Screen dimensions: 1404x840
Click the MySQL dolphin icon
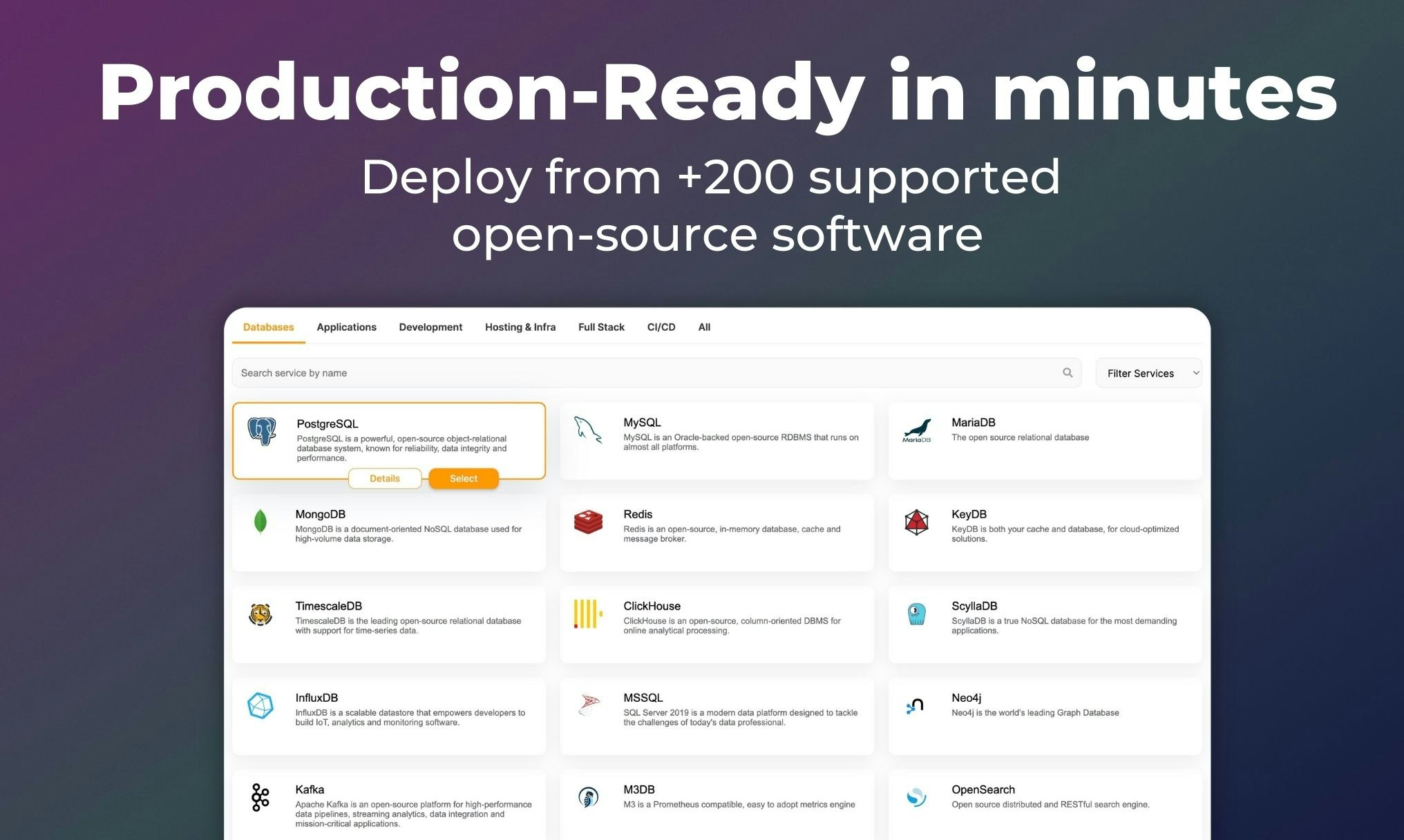[588, 430]
